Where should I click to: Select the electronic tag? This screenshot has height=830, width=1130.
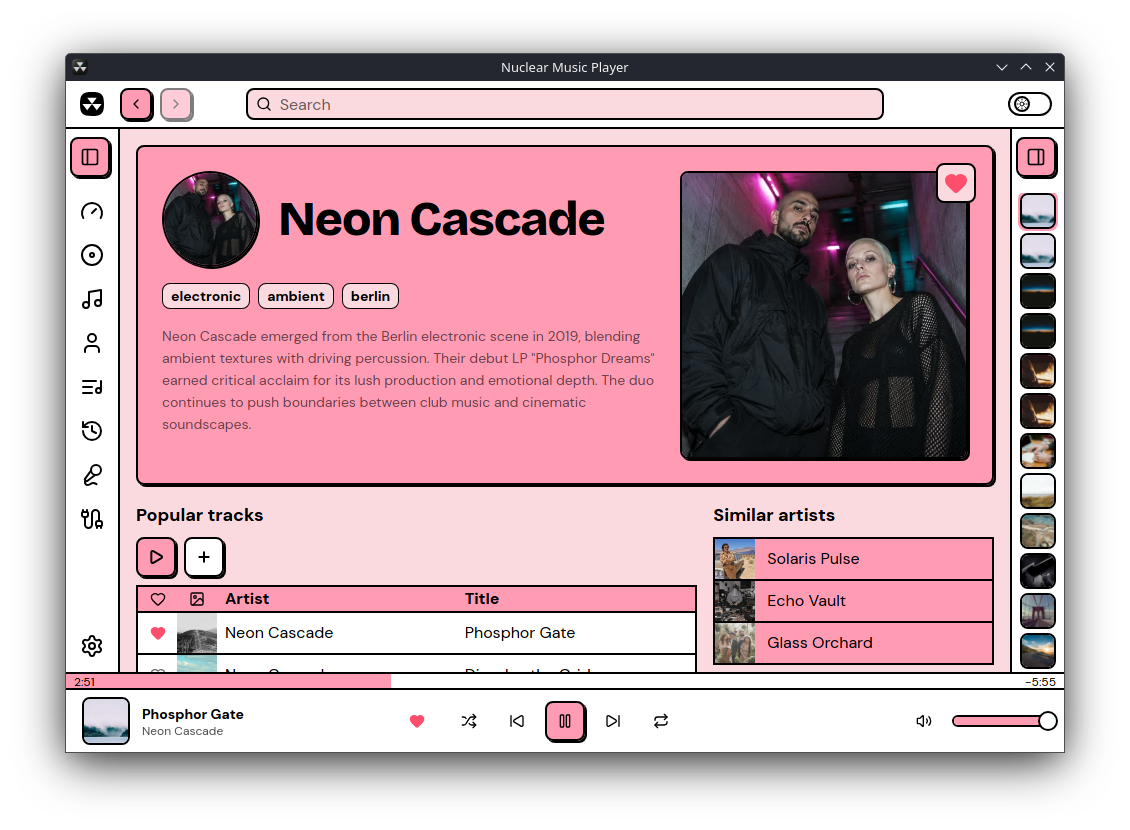(205, 296)
